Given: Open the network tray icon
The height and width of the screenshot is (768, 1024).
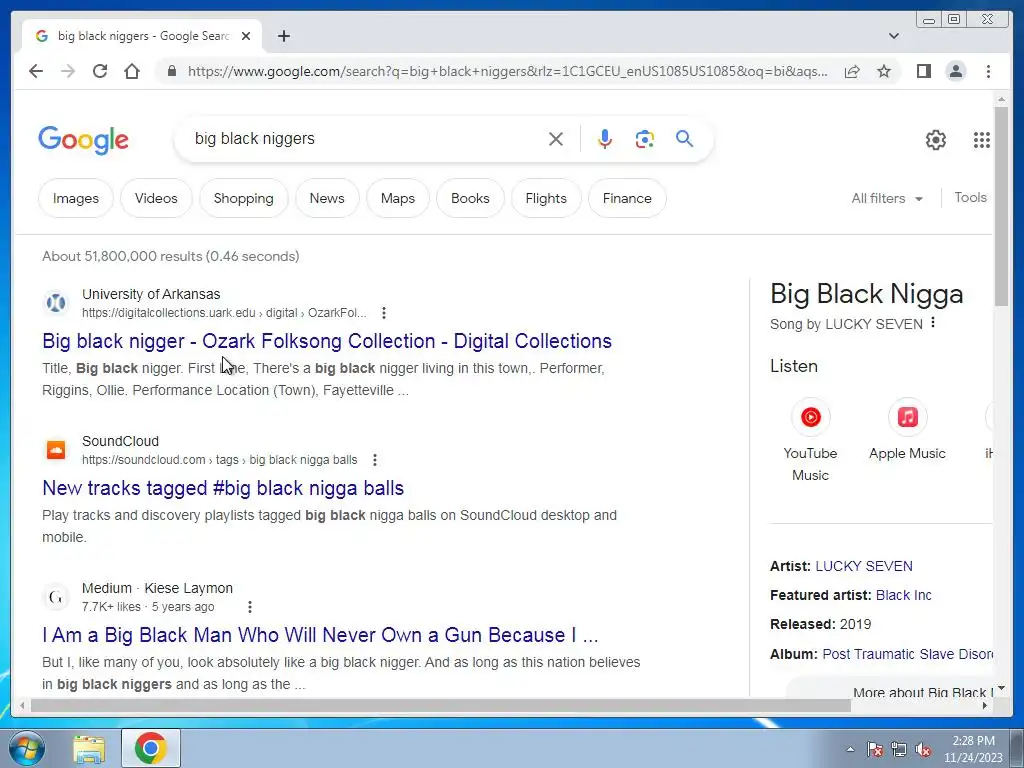Looking at the screenshot, I should (x=899, y=750).
